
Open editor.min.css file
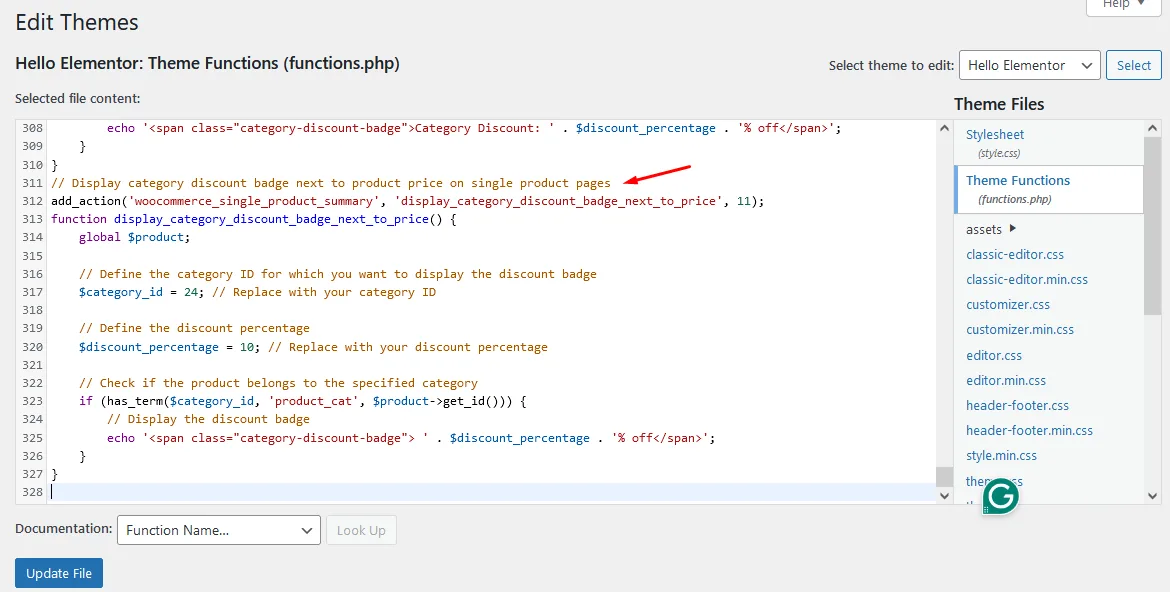[x=1006, y=381]
